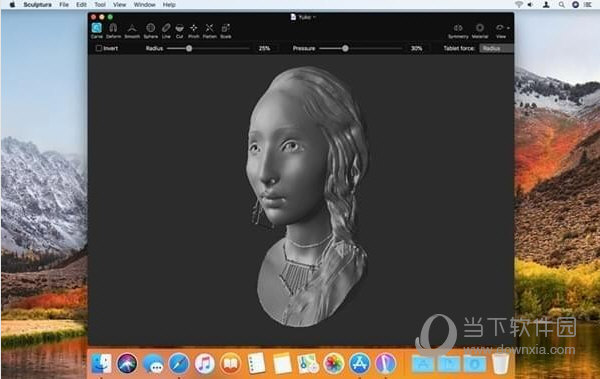Click the user account icon in menu bar
This screenshot has height=379, width=600.
click(x=546, y=5)
